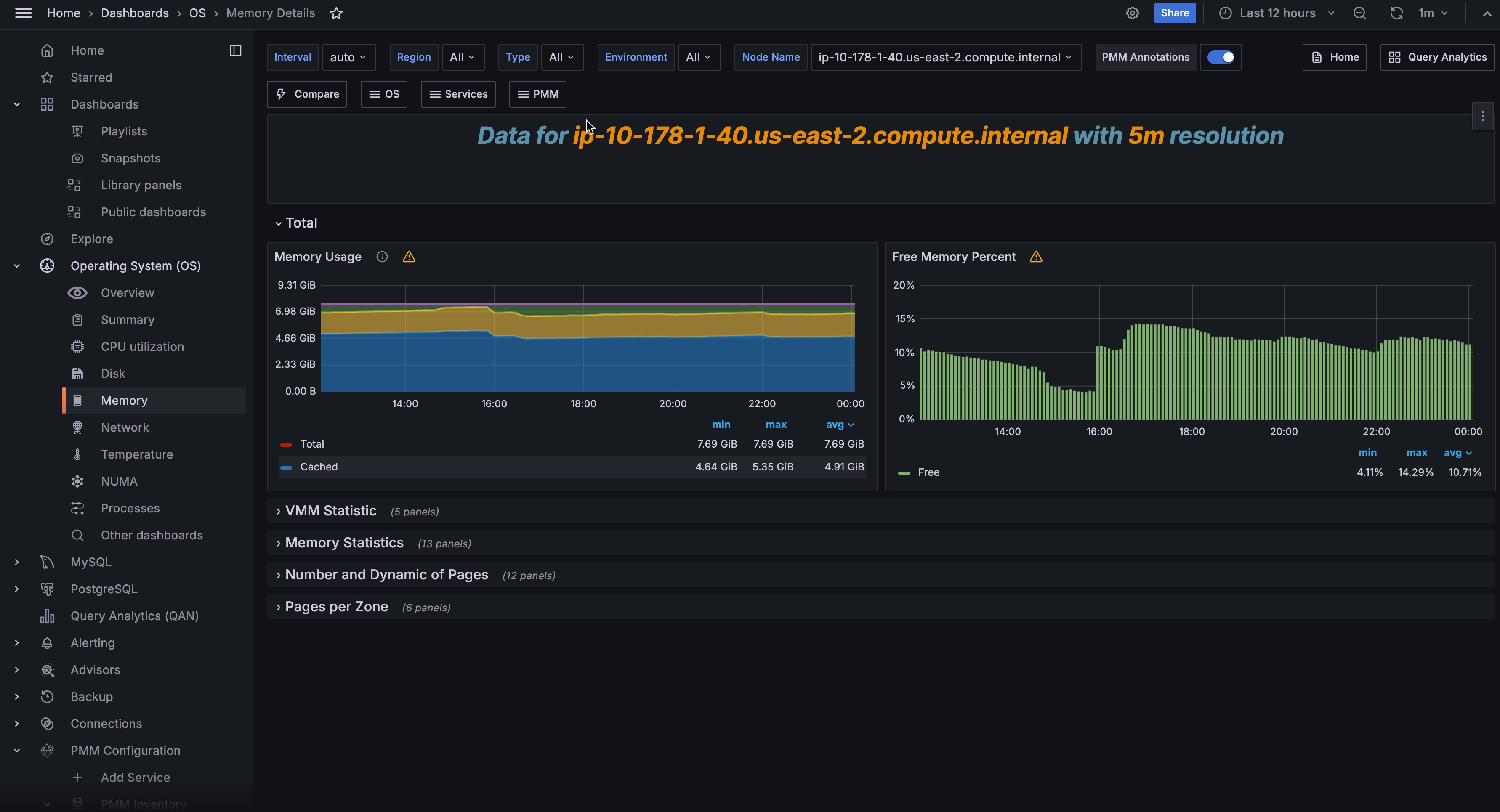Click Free Memory Percent warning icon
The image size is (1500, 812).
tap(1036, 257)
